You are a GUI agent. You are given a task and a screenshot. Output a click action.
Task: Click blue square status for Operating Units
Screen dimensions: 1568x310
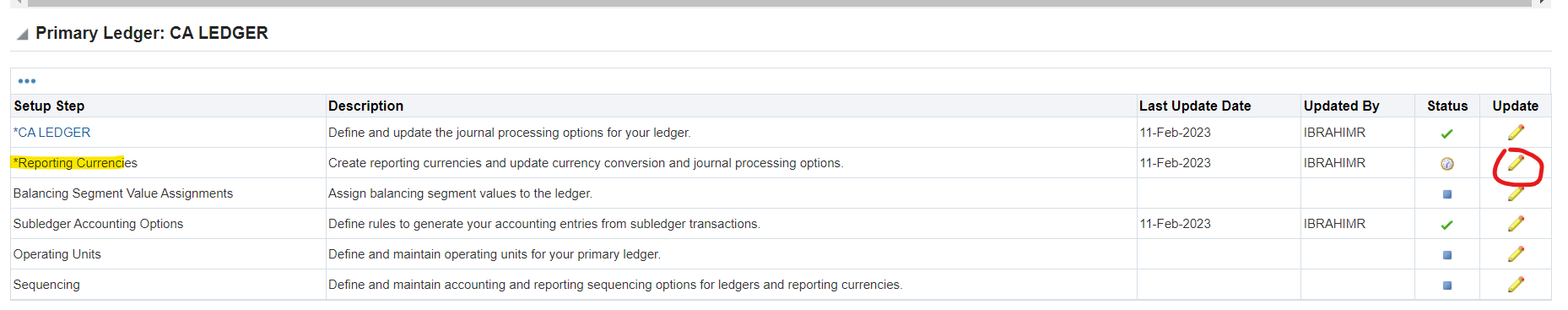[1447, 255]
